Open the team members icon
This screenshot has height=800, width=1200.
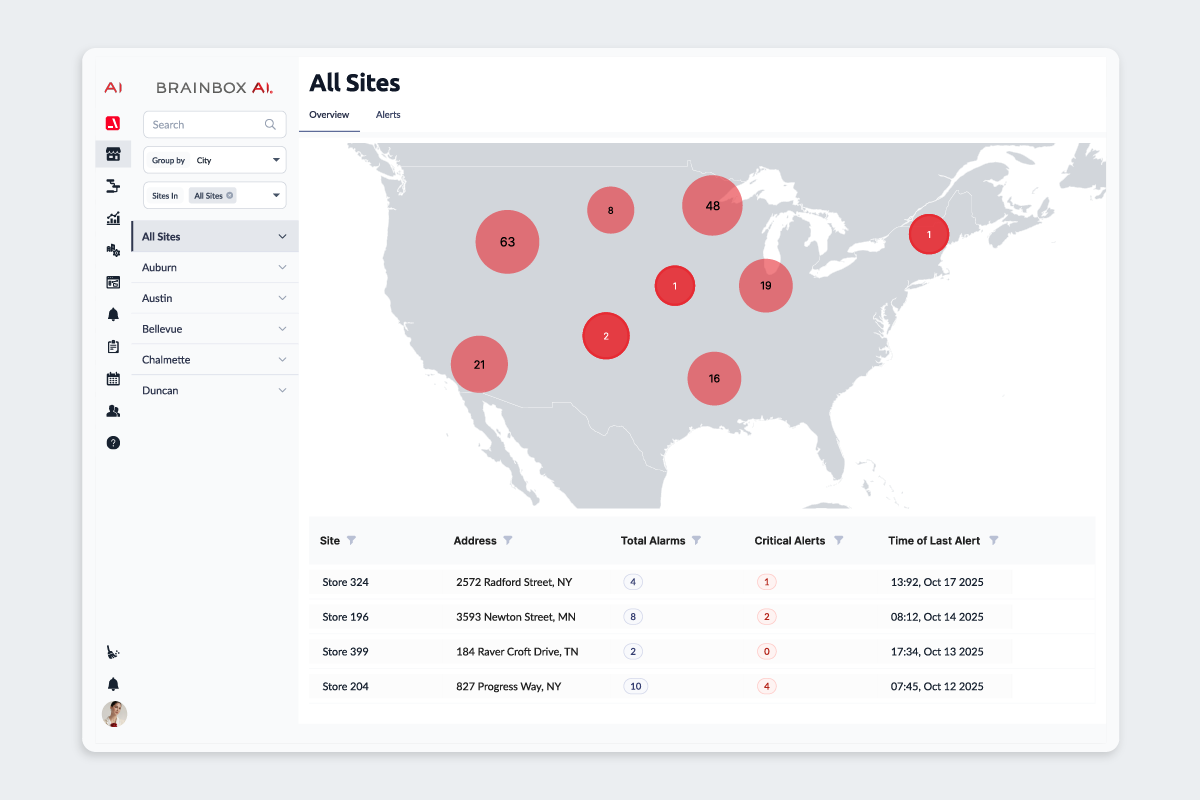(x=113, y=410)
